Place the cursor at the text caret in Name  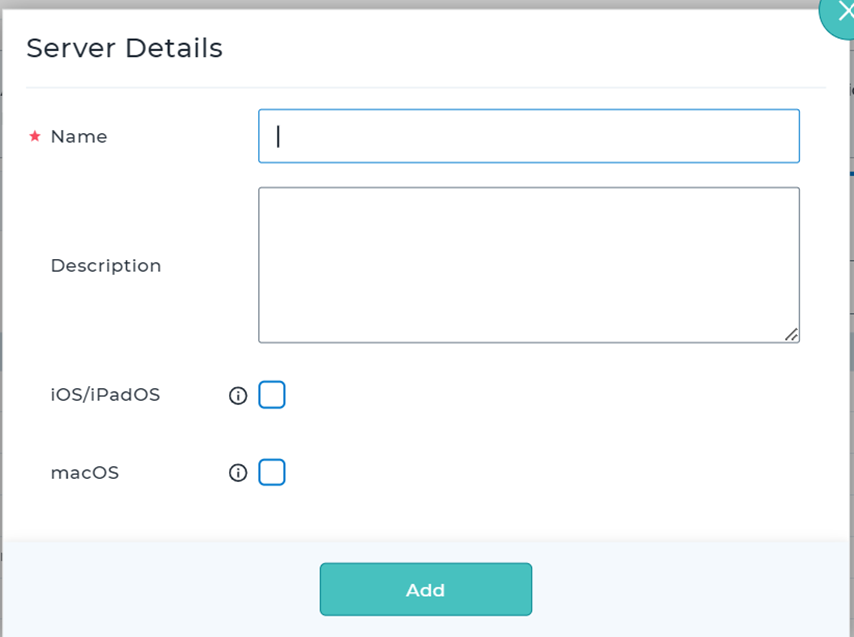279,136
